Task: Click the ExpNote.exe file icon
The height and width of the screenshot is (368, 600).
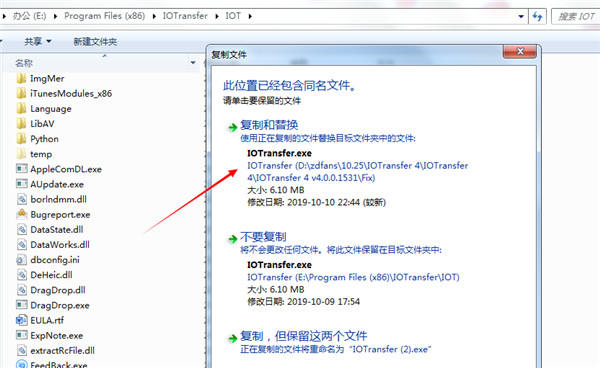Action: pyautogui.click(x=21, y=335)
